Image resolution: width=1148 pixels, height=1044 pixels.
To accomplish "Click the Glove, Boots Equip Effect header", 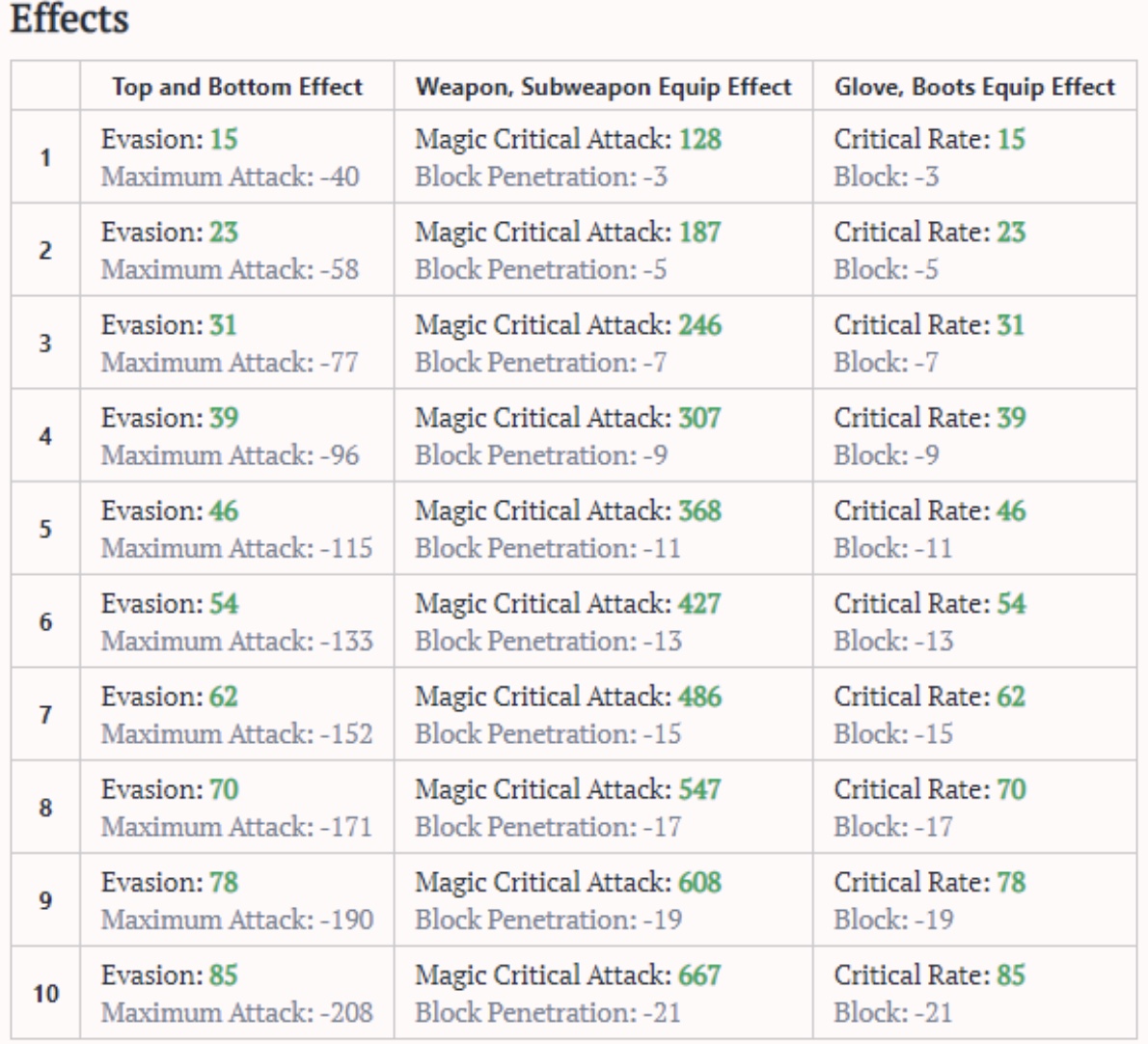I will 974,87.
